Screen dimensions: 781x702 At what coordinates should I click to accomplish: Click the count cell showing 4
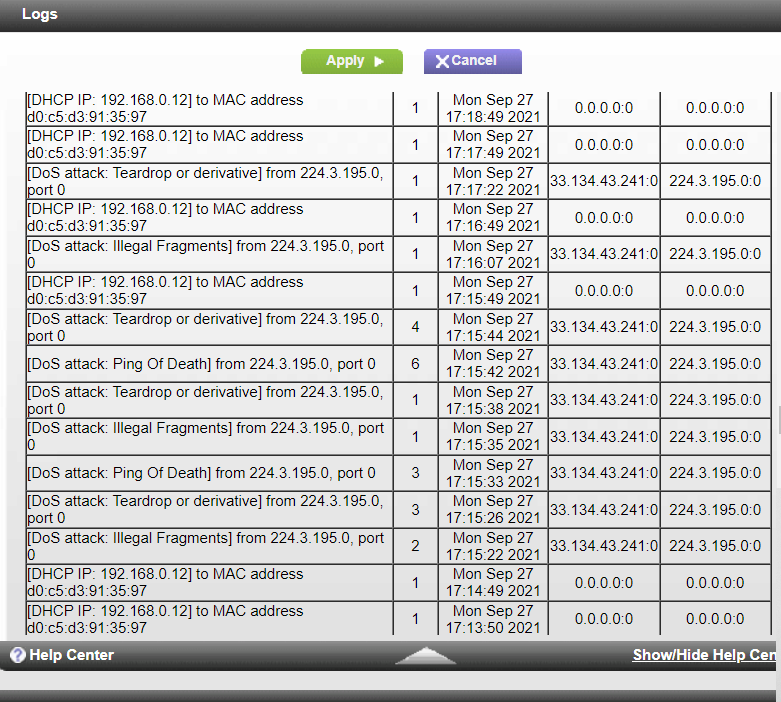(415, 327)
